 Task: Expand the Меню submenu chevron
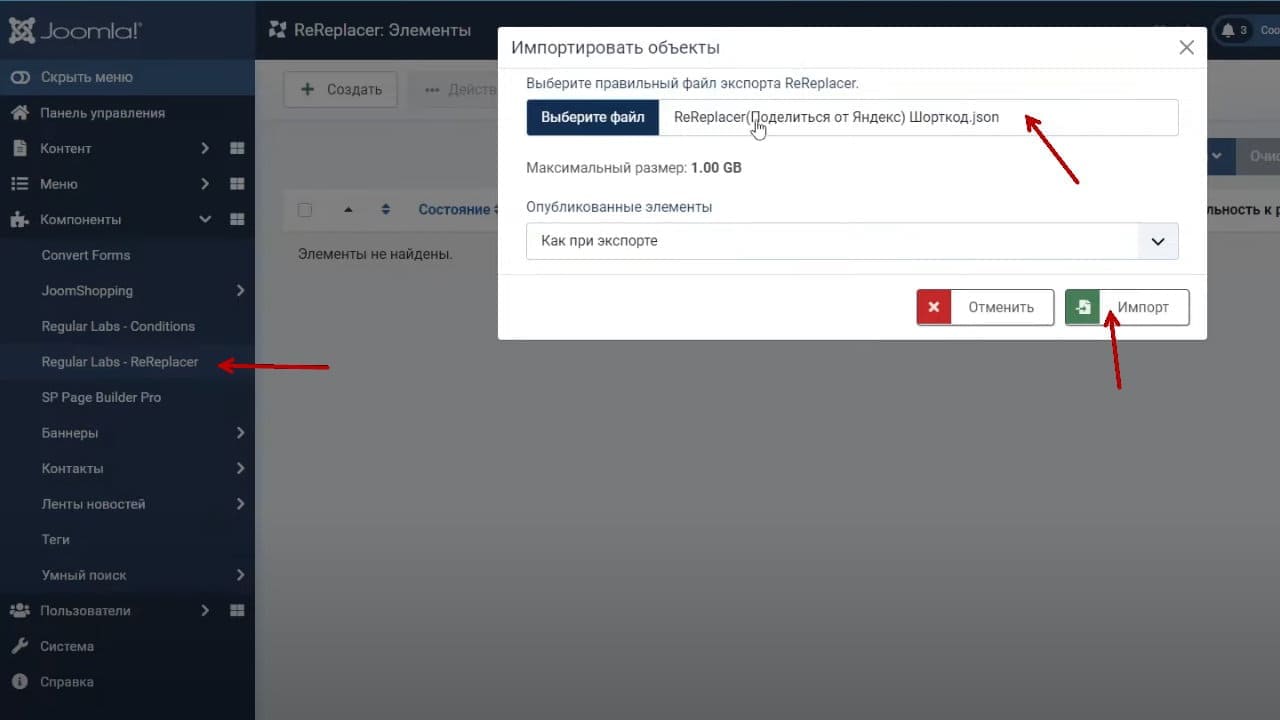point(205,184)
